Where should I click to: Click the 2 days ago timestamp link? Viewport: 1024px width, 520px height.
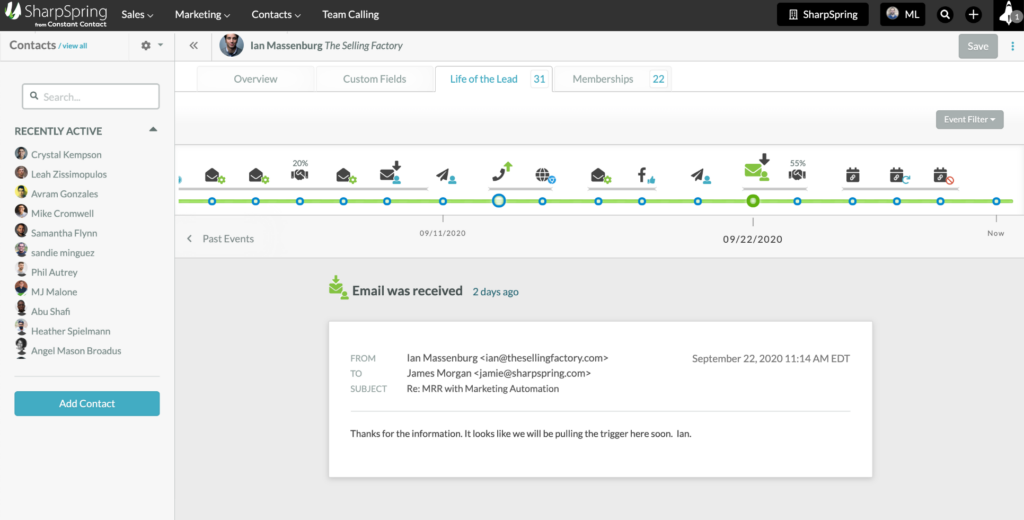pos(495,292)
